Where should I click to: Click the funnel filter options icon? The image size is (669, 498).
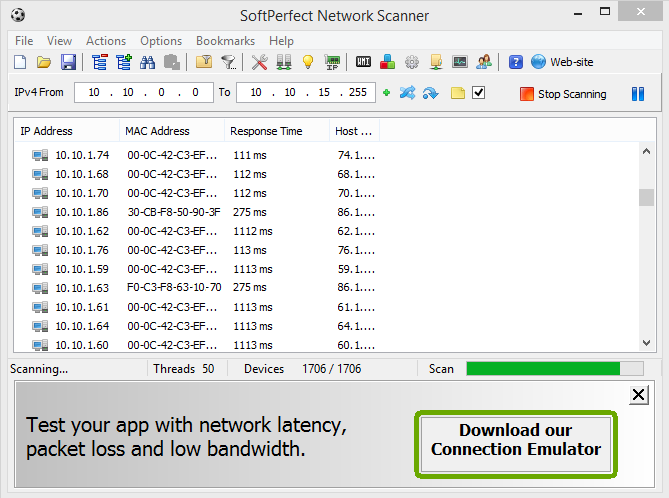point(228,62)
